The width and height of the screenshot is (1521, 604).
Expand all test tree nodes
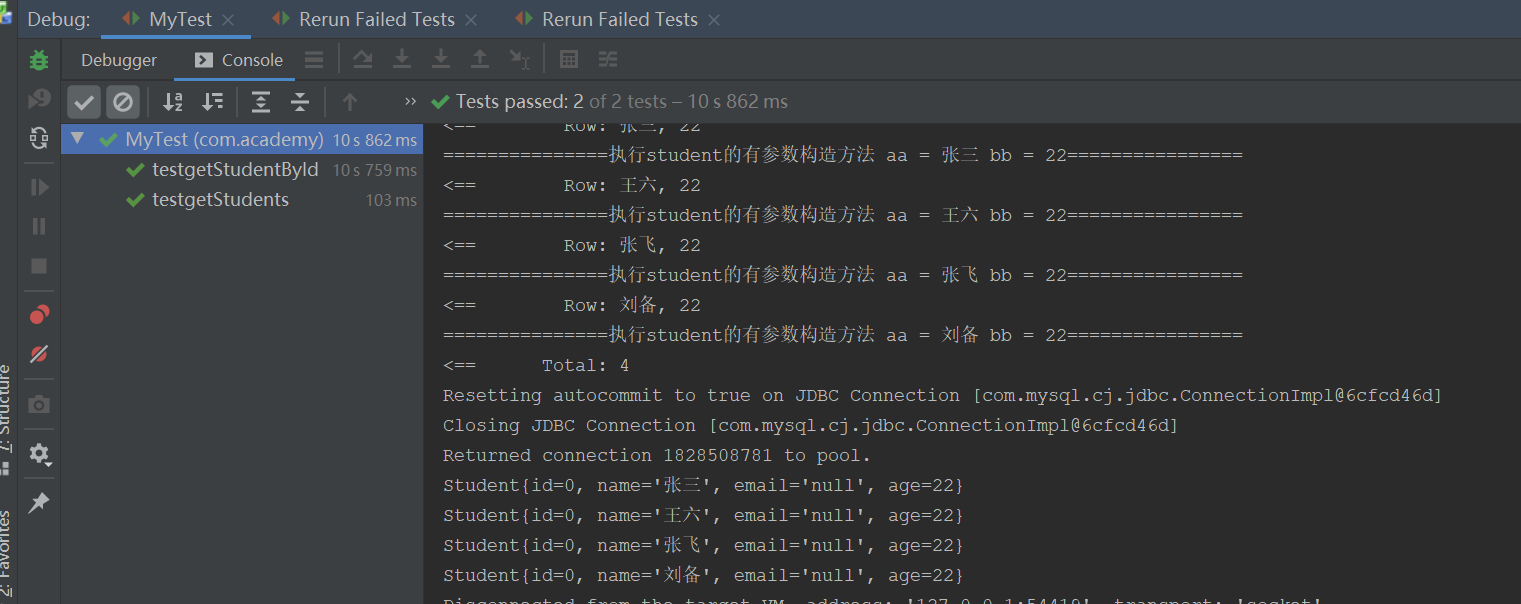[x=261, y=101]
